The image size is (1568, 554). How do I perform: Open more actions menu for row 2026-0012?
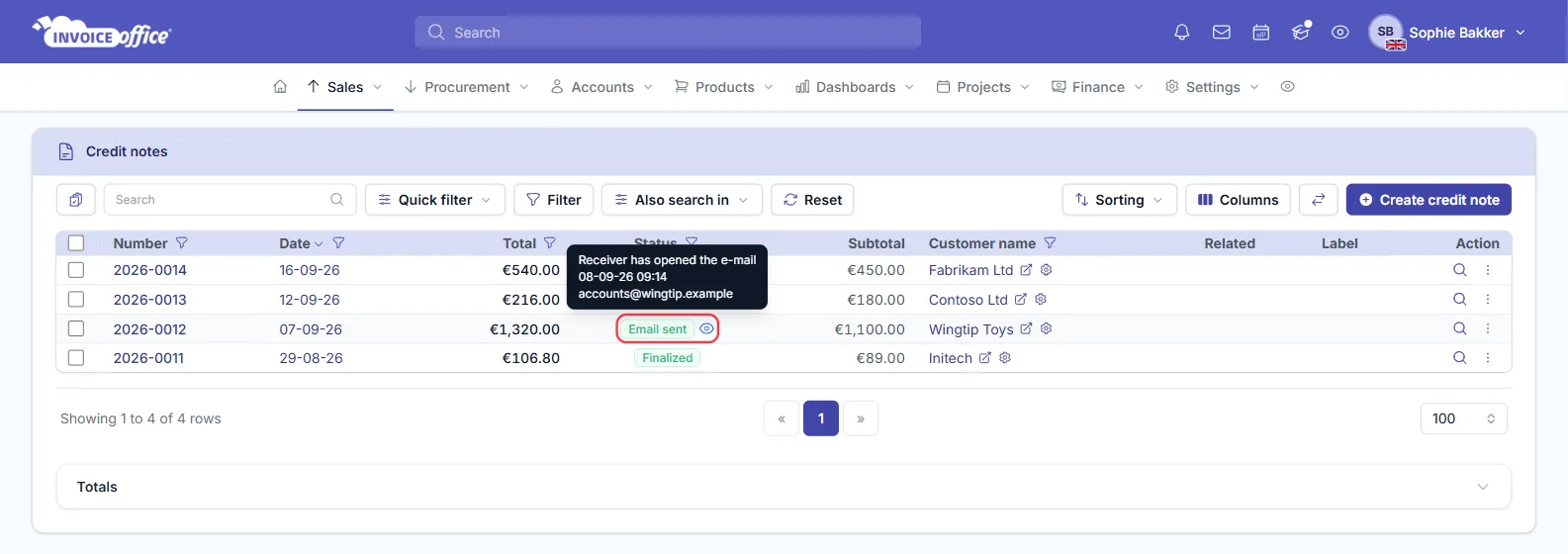point(1488,328)
